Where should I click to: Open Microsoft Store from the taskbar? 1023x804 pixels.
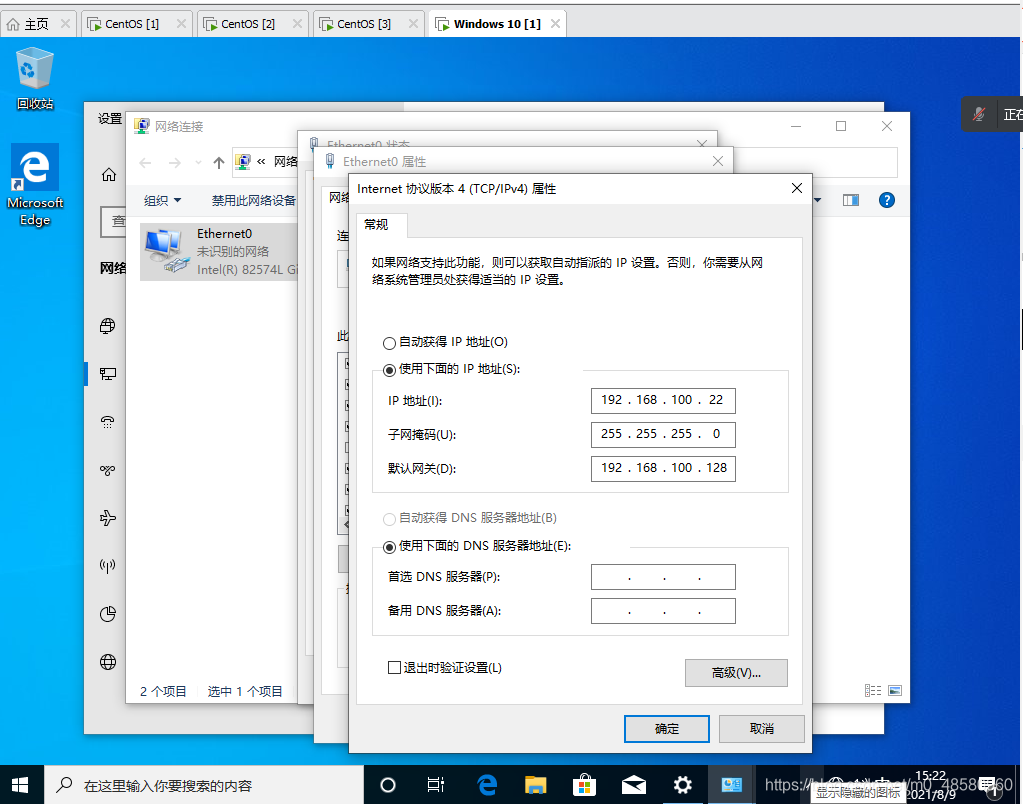point(584,785)
